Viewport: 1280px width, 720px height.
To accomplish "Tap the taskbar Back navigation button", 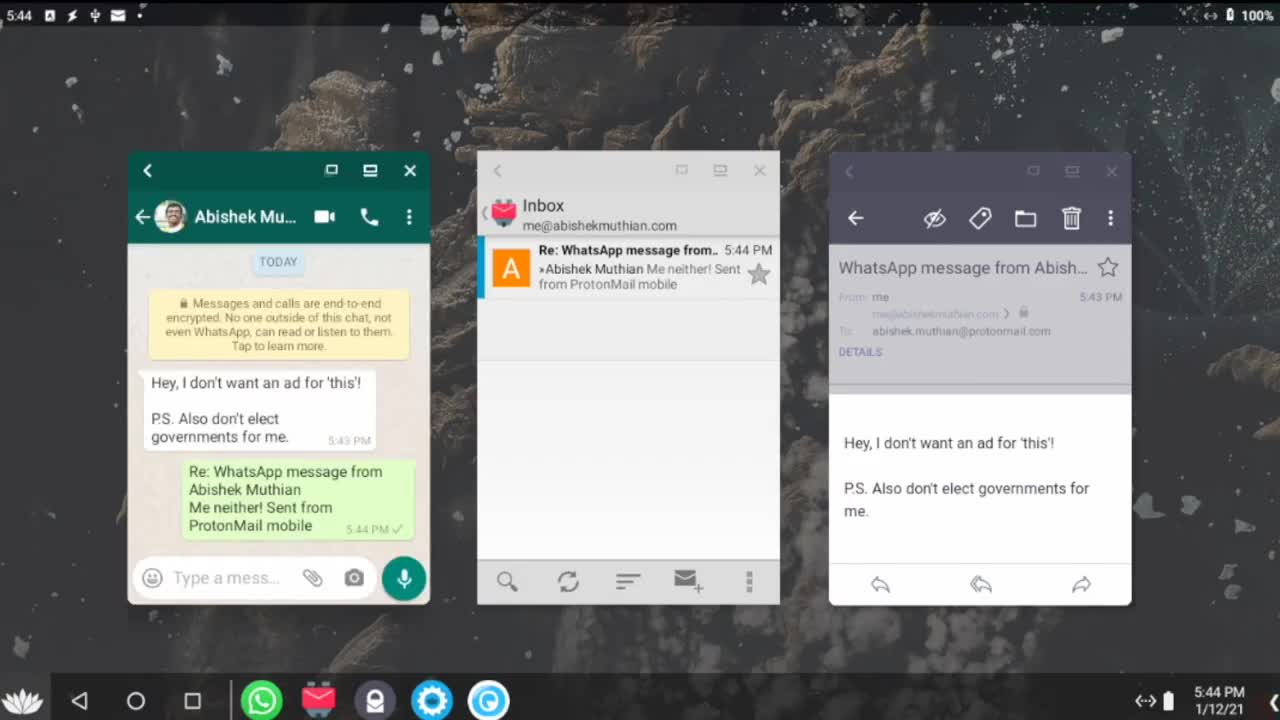I will coord(80,701).
